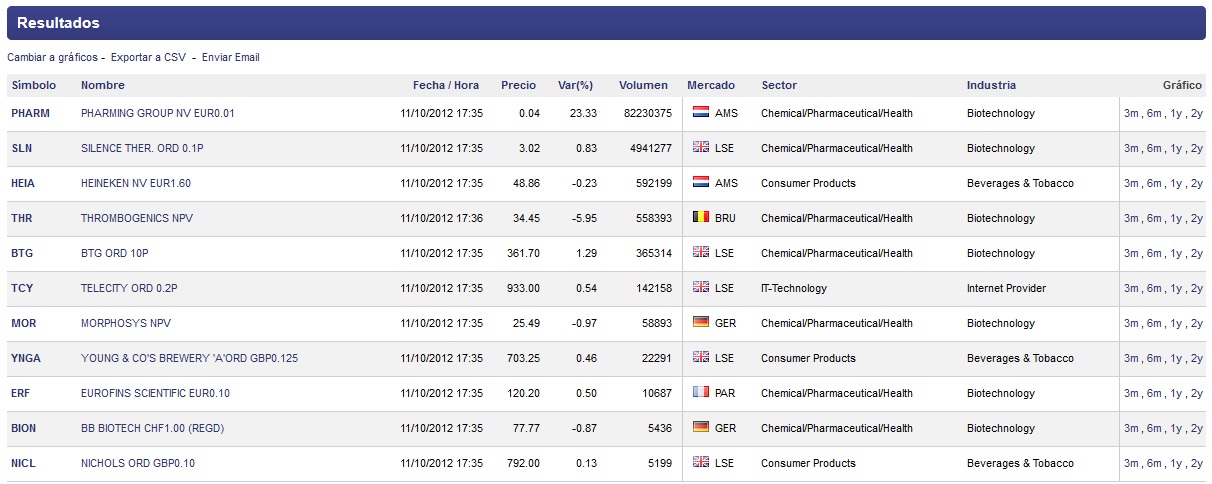
Task: Open the PHARM symbol link
Action: [30, 114]
